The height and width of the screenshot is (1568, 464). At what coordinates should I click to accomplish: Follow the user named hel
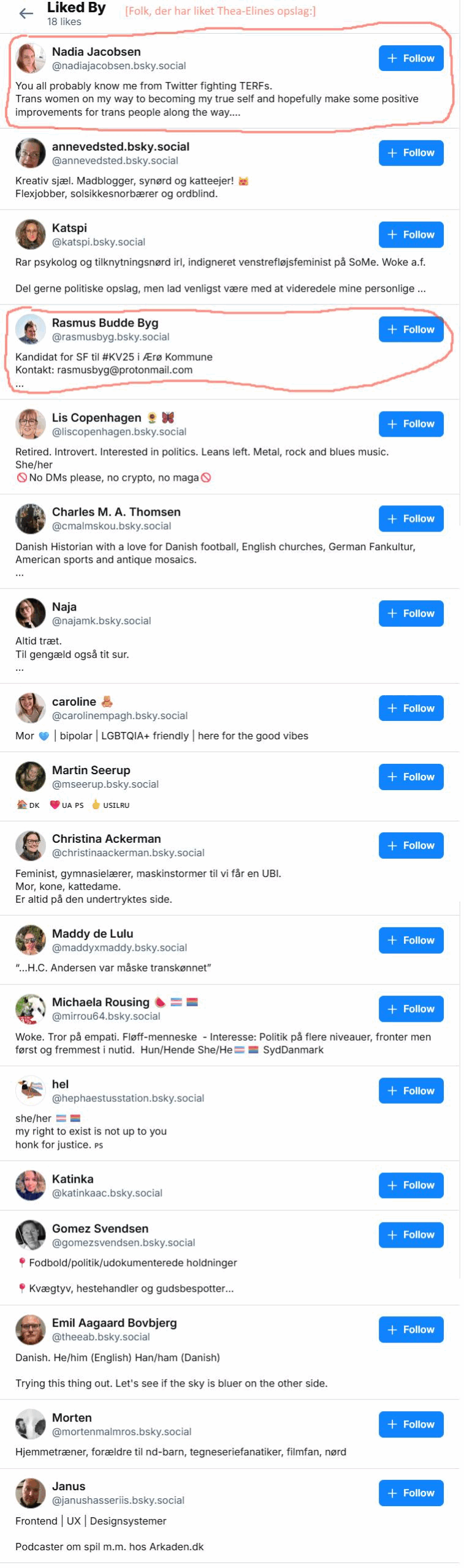(x=411, y=1090)
